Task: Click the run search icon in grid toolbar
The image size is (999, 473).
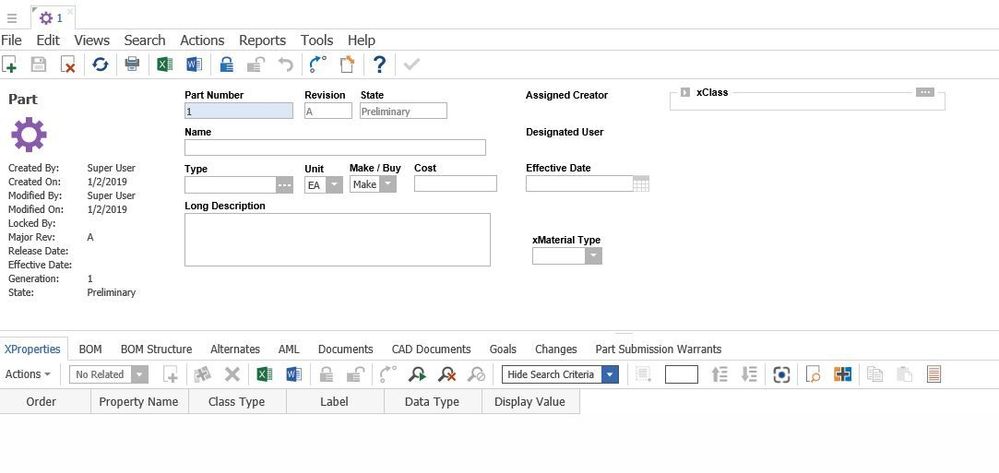Action: click(417, 374)
